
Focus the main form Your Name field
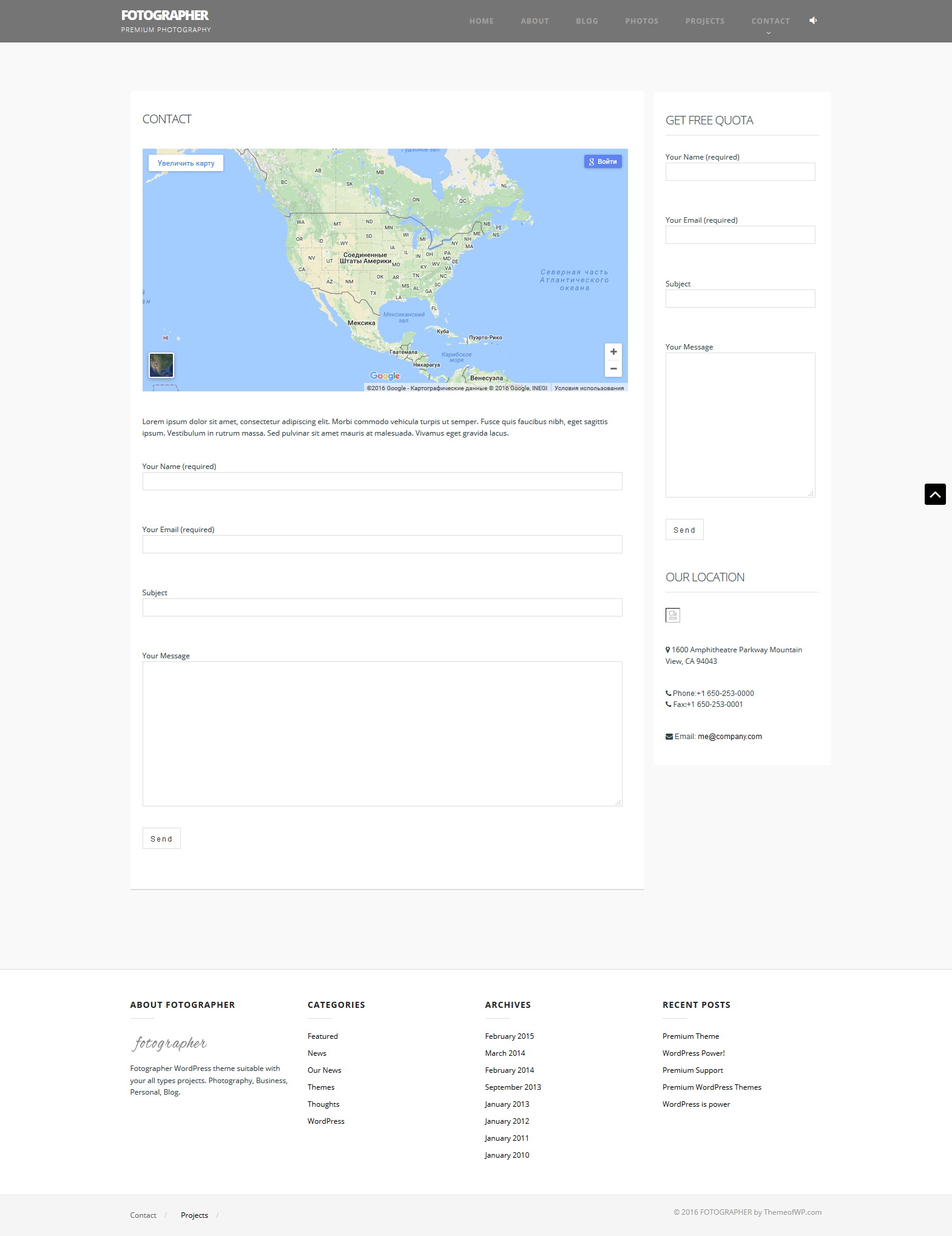click(382, 481)
